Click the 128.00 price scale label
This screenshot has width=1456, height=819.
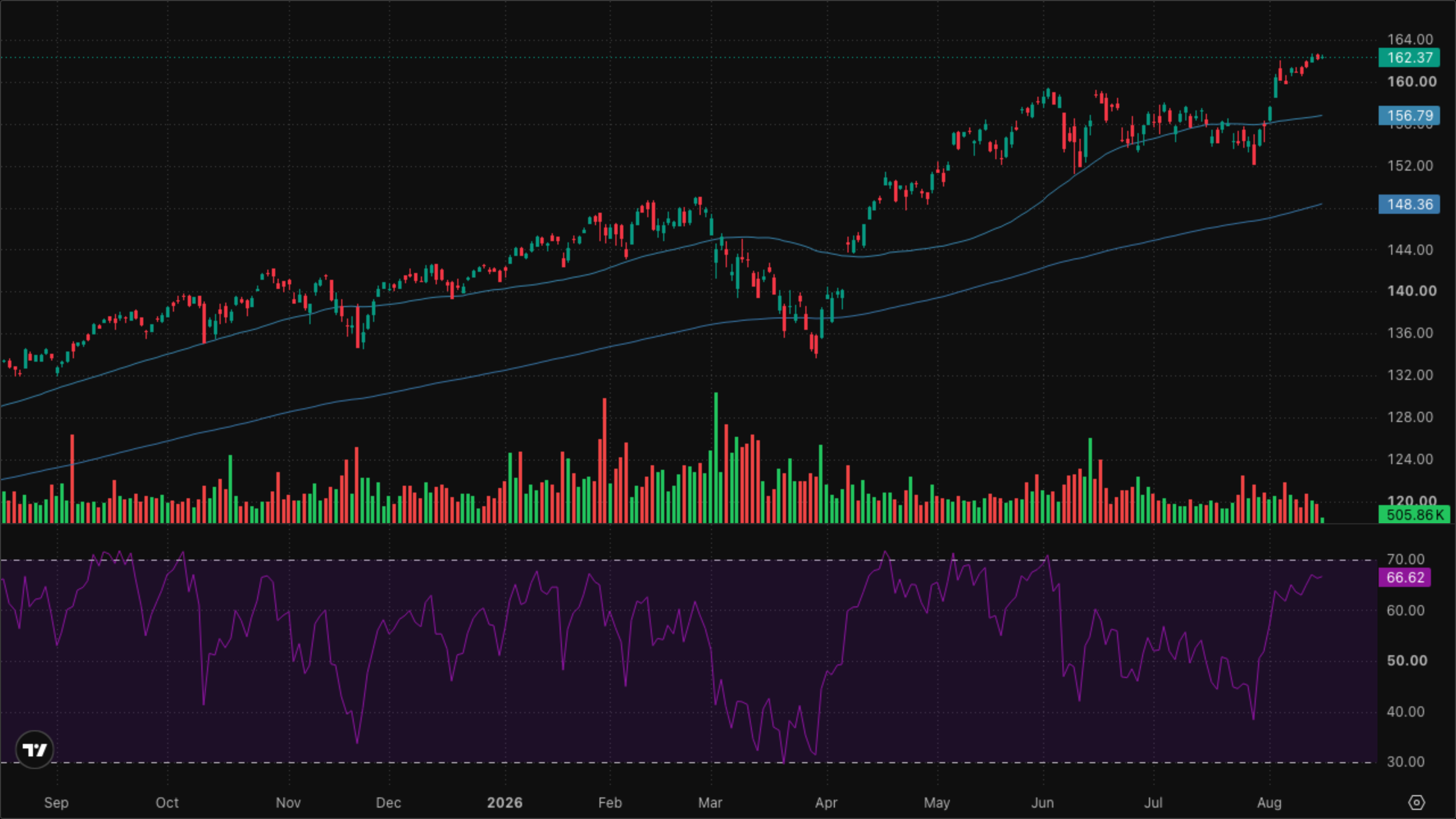[1410, 417]
